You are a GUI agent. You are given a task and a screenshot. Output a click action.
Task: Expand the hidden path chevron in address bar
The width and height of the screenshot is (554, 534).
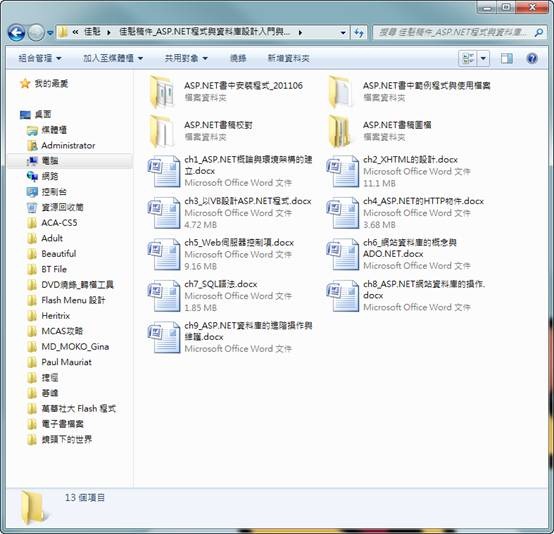[75, 33]
